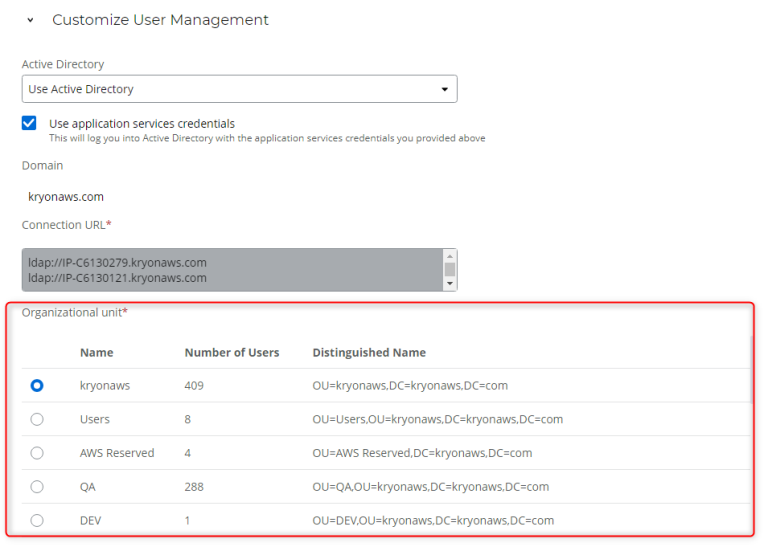Click the ldap://IP-C6130121.kryonaws.com URL line
Viewport: 768px width, 551px height.
pyautogui.click(x=117, y=278)
